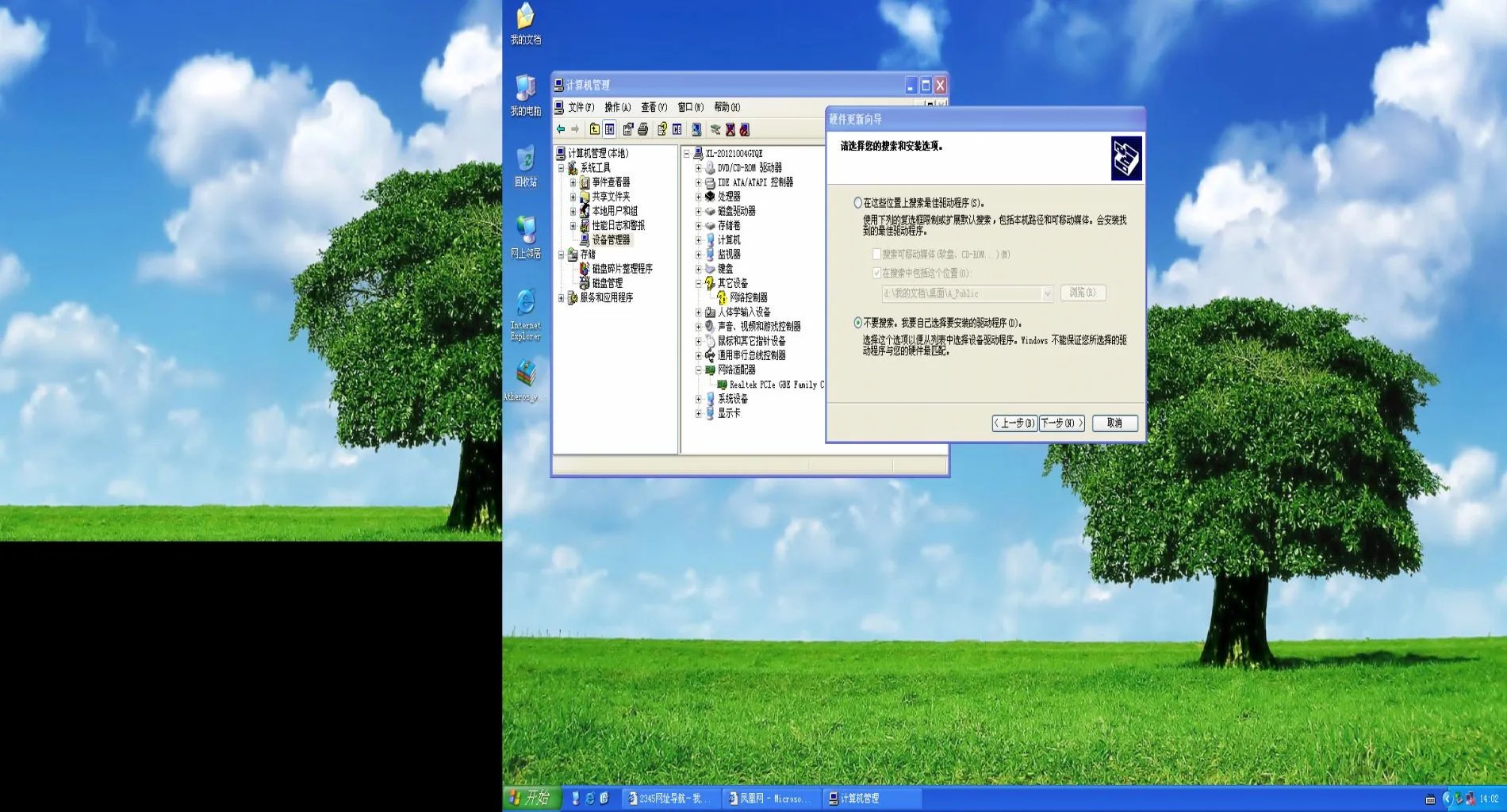Click the Update driver toolbar icon
Image resolution: width=1507 pixels, height=812 pixels.
tap(715, 129)
